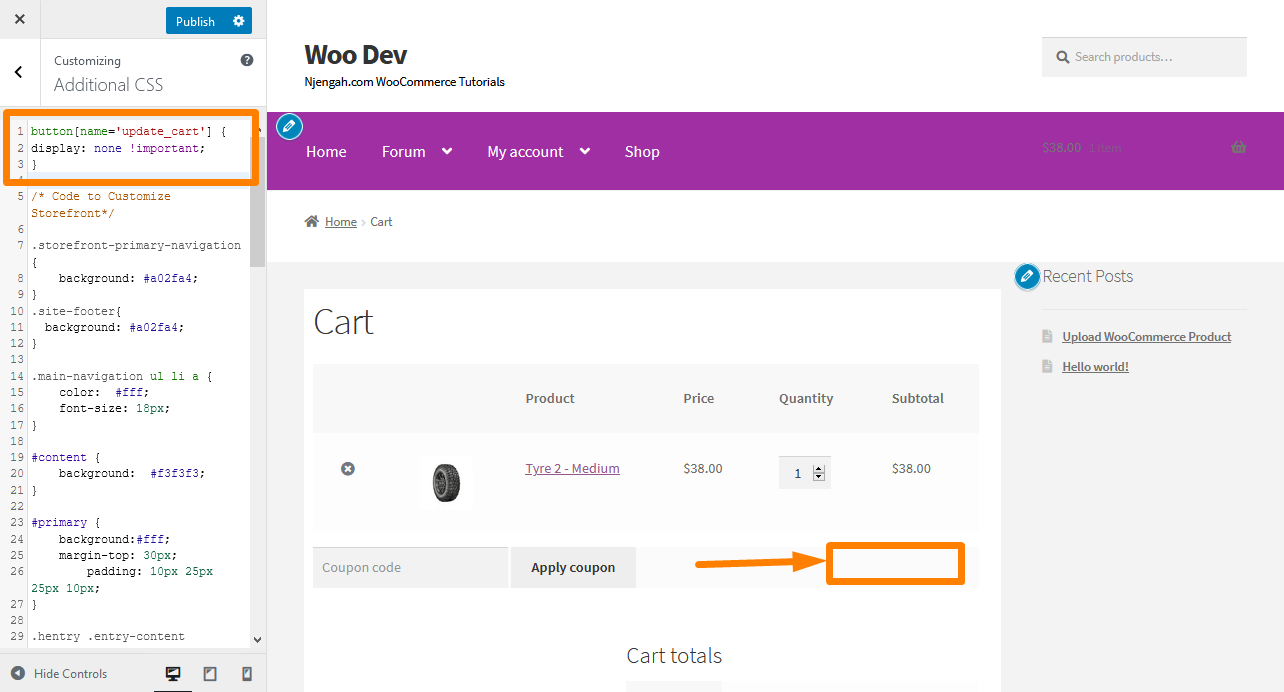Click the '#primary {' CSS line
The width and height of the screenshot is (1284, 692).
(x=66, y=522)
